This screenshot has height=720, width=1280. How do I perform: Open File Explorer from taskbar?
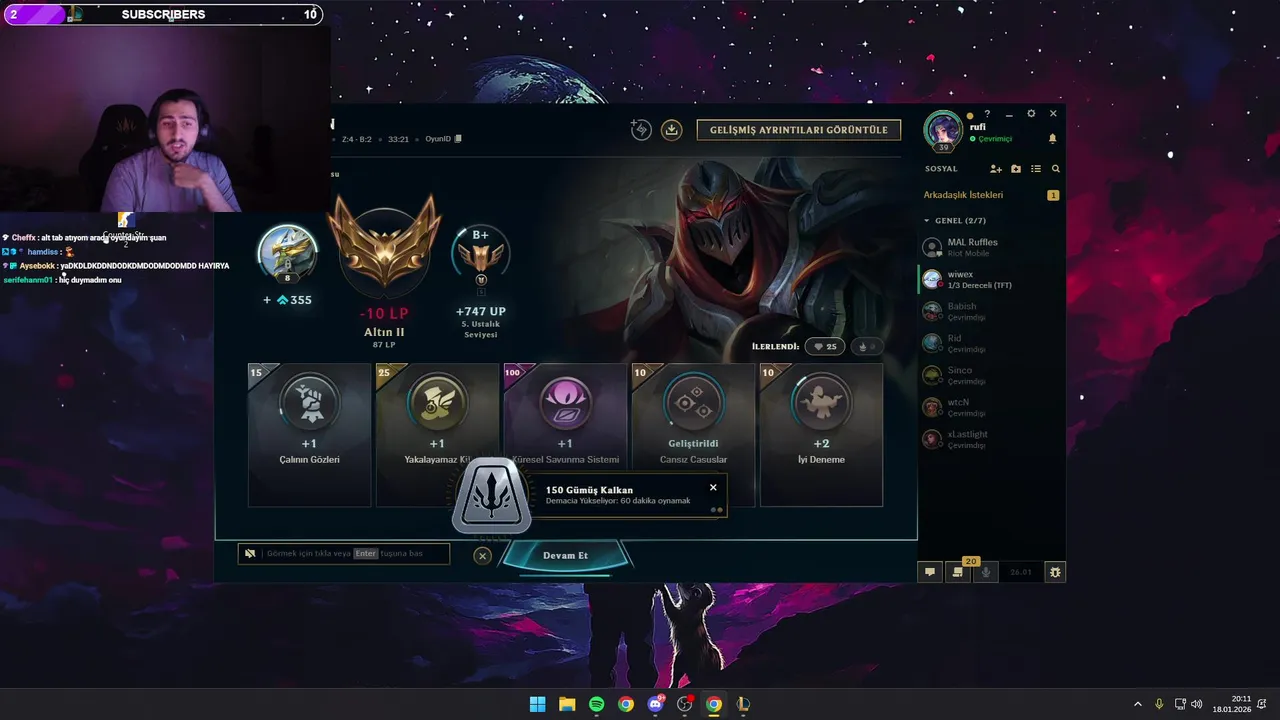click(x=567, y=704)
